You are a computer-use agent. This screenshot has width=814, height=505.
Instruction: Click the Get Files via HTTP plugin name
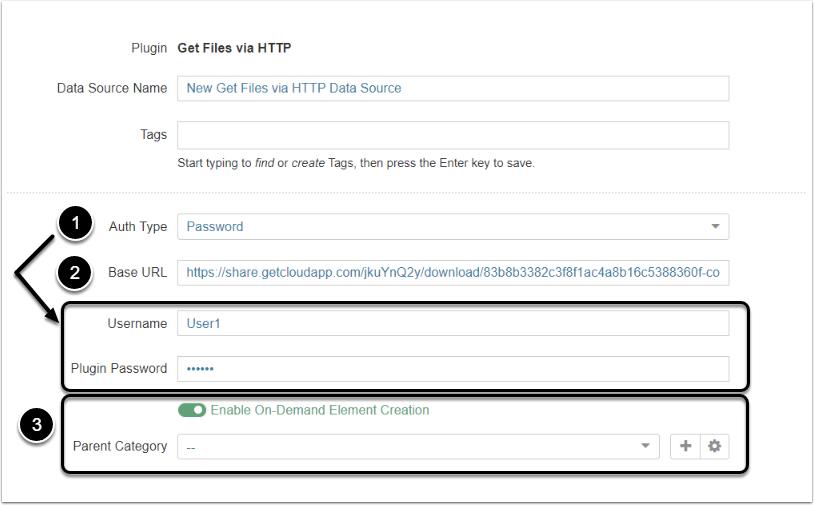pos(234,47)
